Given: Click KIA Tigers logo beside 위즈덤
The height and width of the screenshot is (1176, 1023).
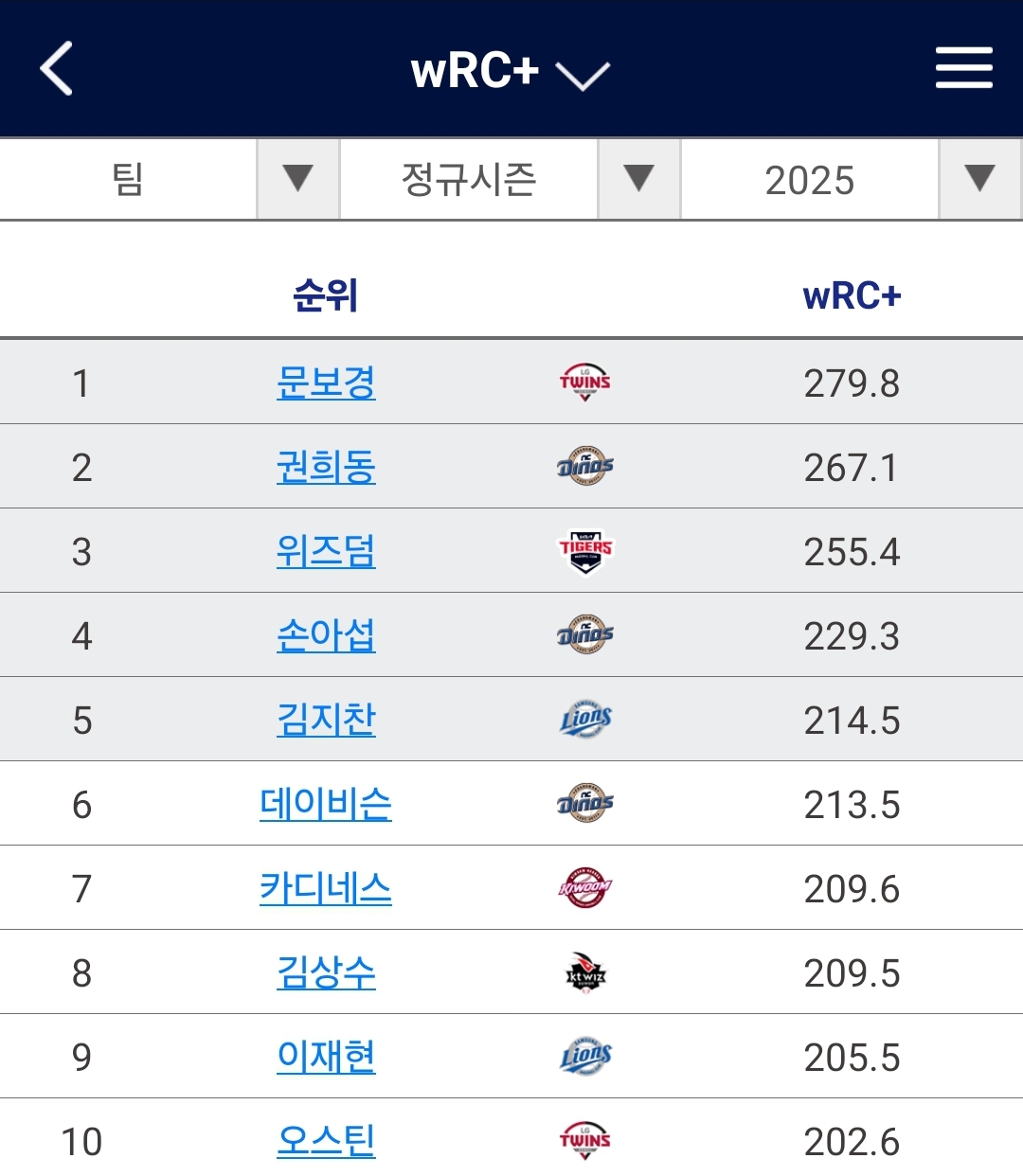Looking at the screenshot, I should coord(585,550).
